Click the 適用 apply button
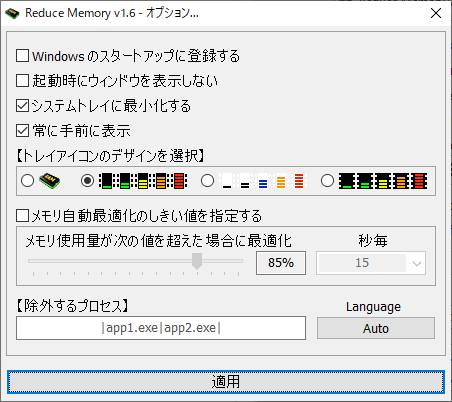Screen dimensions: 452x402 226,382
